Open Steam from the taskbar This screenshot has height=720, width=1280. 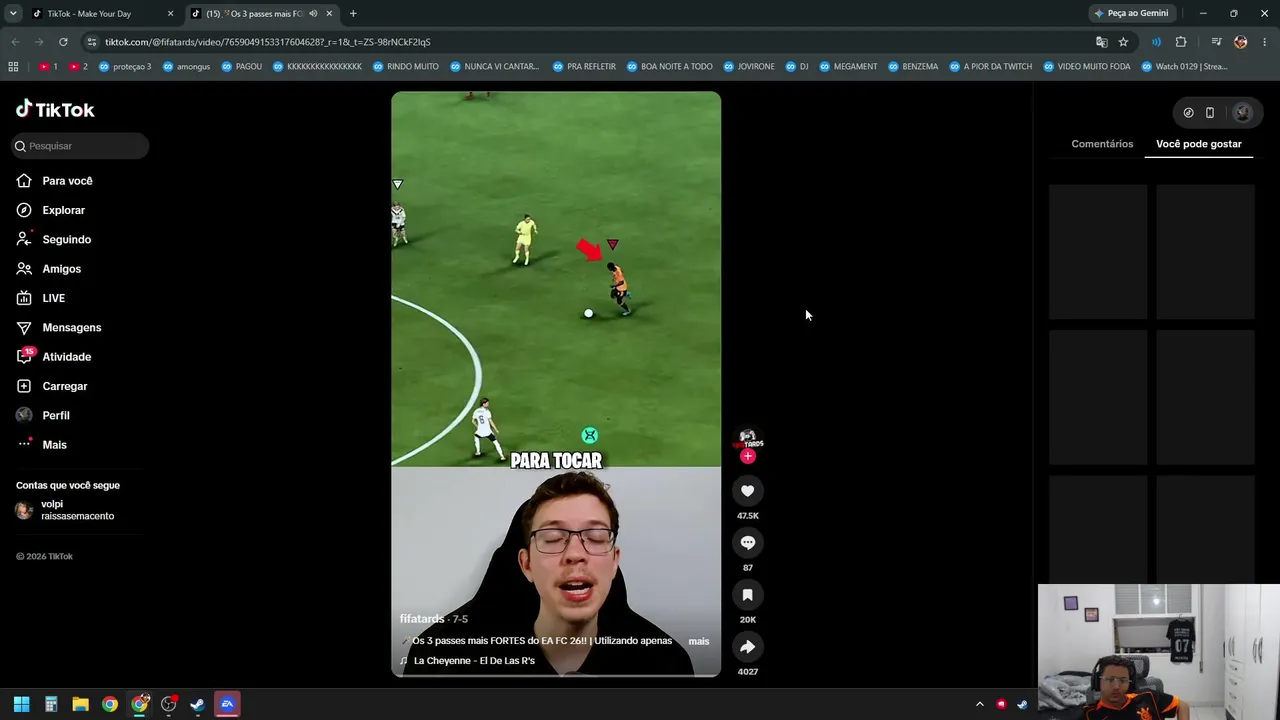[x=197, y=704]
